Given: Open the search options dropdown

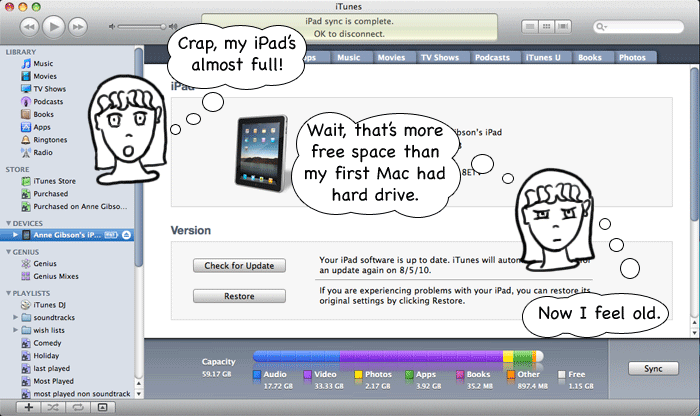Looking at the screenshot, I should pos(601,27).
